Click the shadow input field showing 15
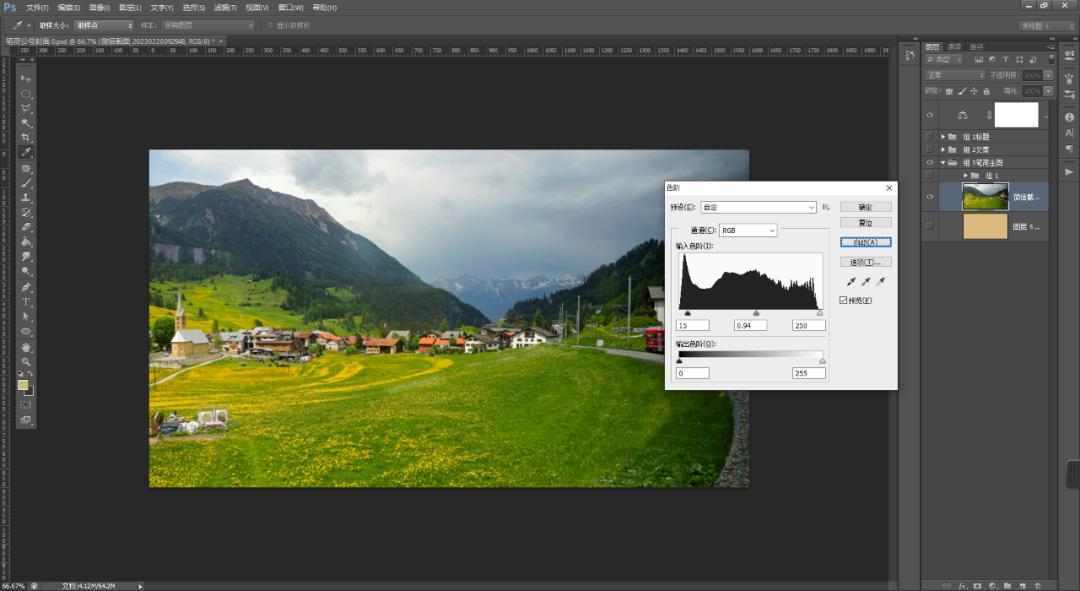The width and height of the screenshot is (1080, 591). (693, 325)
